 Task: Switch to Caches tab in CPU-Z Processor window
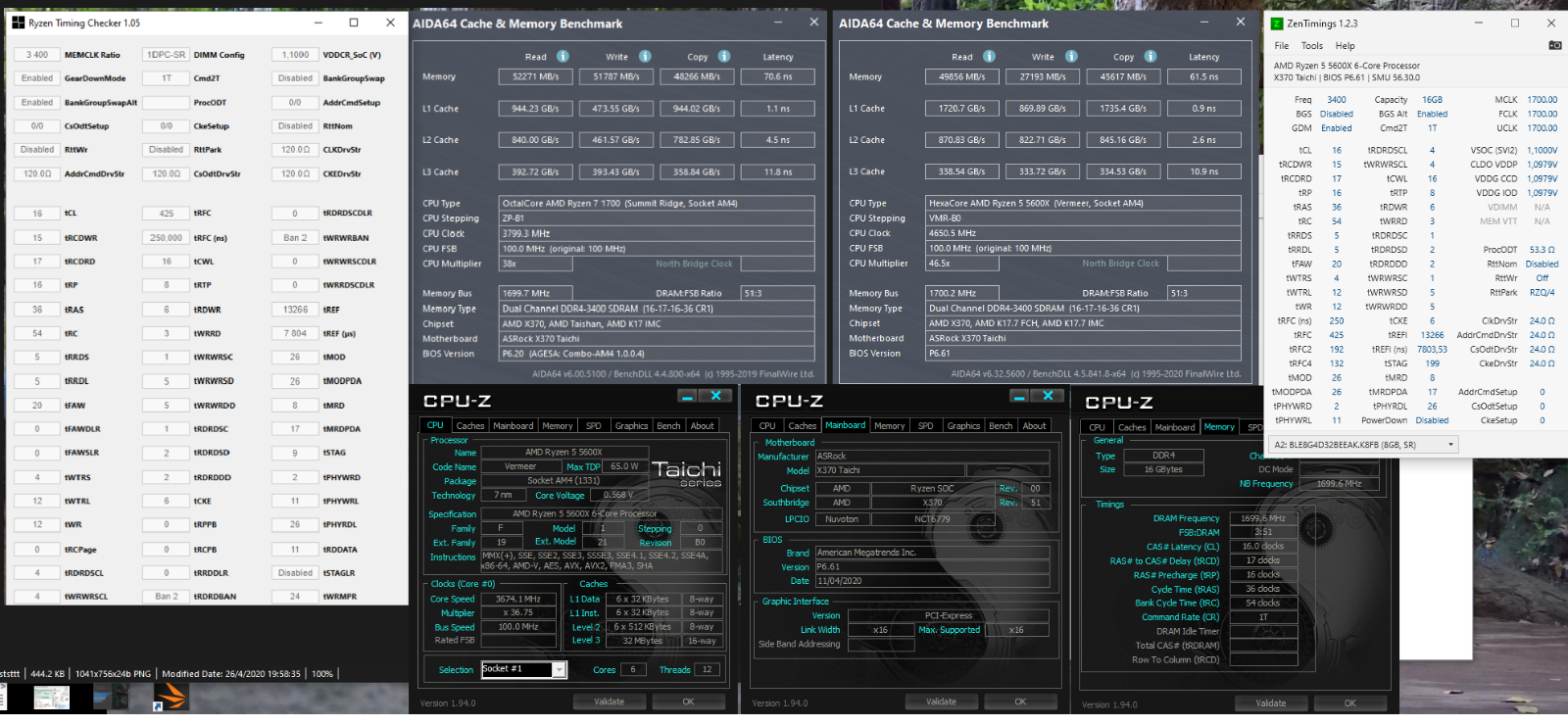coord(469,426)
